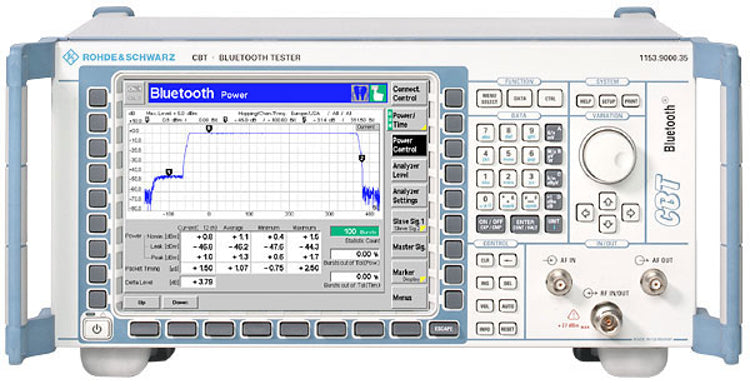Select marker 1 on the power trace
750x384 pixels.
[x=168, y=172]
